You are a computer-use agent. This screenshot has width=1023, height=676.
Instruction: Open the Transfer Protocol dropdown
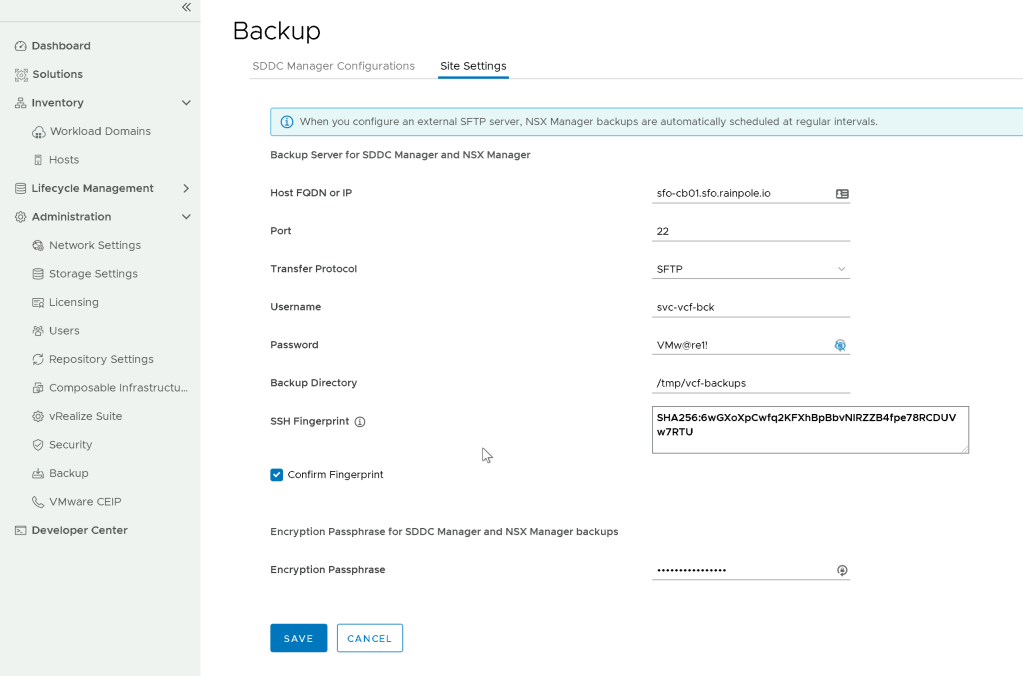[750, 269]
